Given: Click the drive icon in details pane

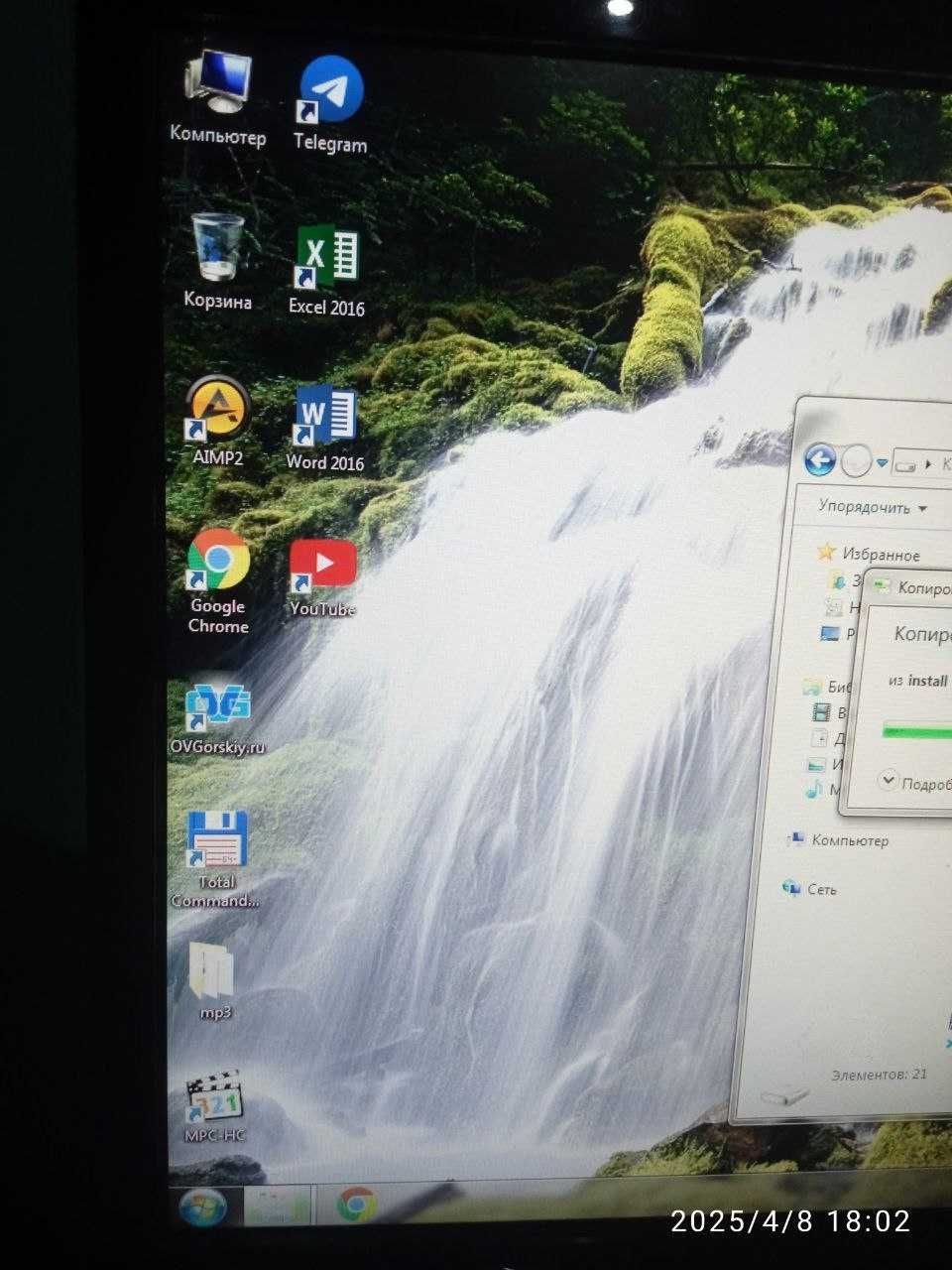Looking at the screenshot, I should (x=784, y=1096).
